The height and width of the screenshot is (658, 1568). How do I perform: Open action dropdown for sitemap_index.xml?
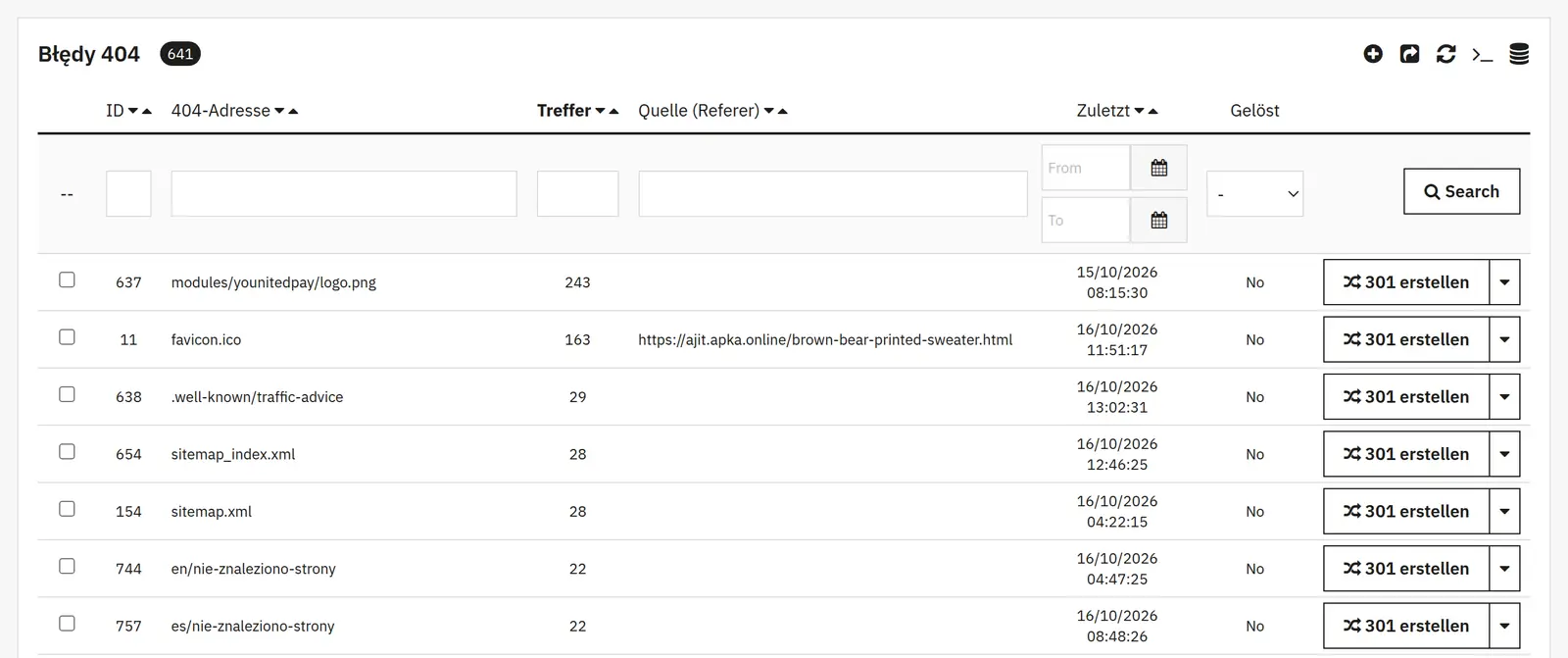[1505, 454]
